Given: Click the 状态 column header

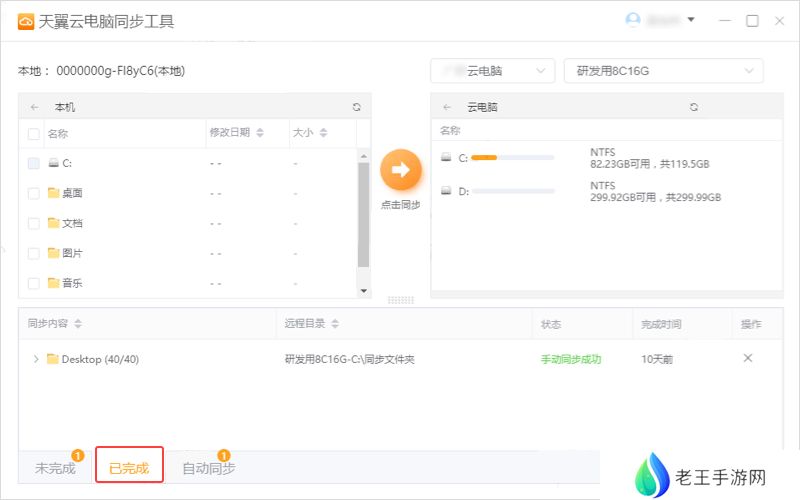Looking at the screenshot, I should coord(551,324).
